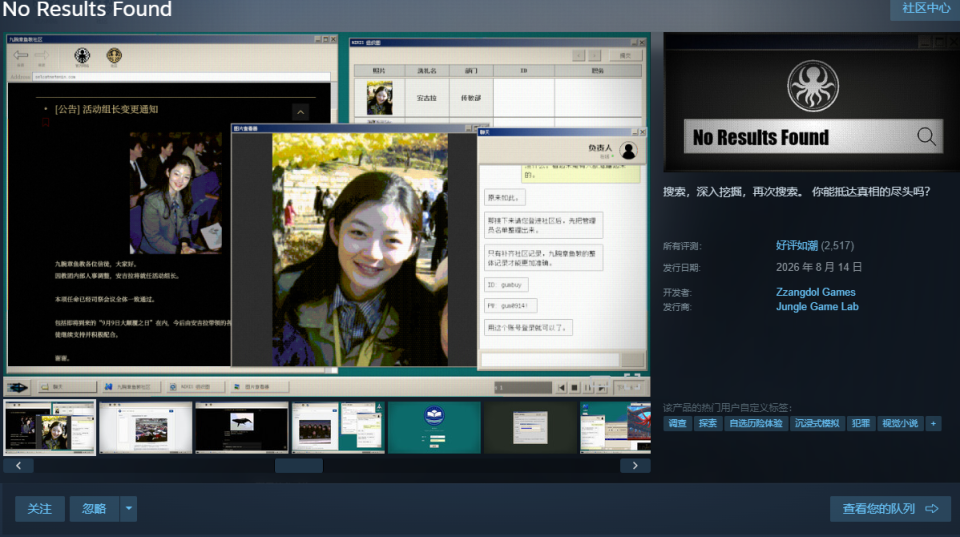This screenshot has height=537, width=960.
Task: Click the dark octopus bookmark icon in browser
Action: (82, 56)
